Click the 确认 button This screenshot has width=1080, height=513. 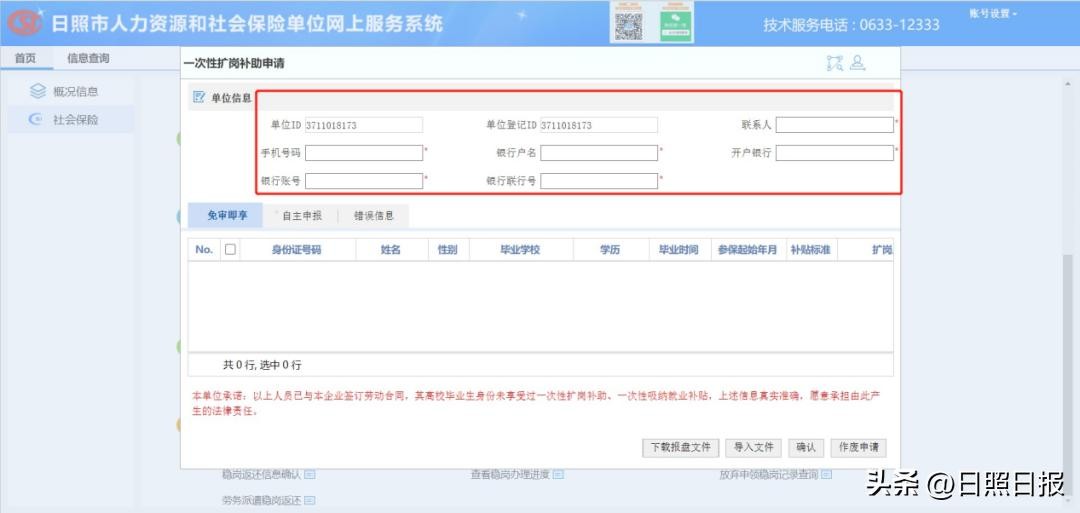pos(805,447)
